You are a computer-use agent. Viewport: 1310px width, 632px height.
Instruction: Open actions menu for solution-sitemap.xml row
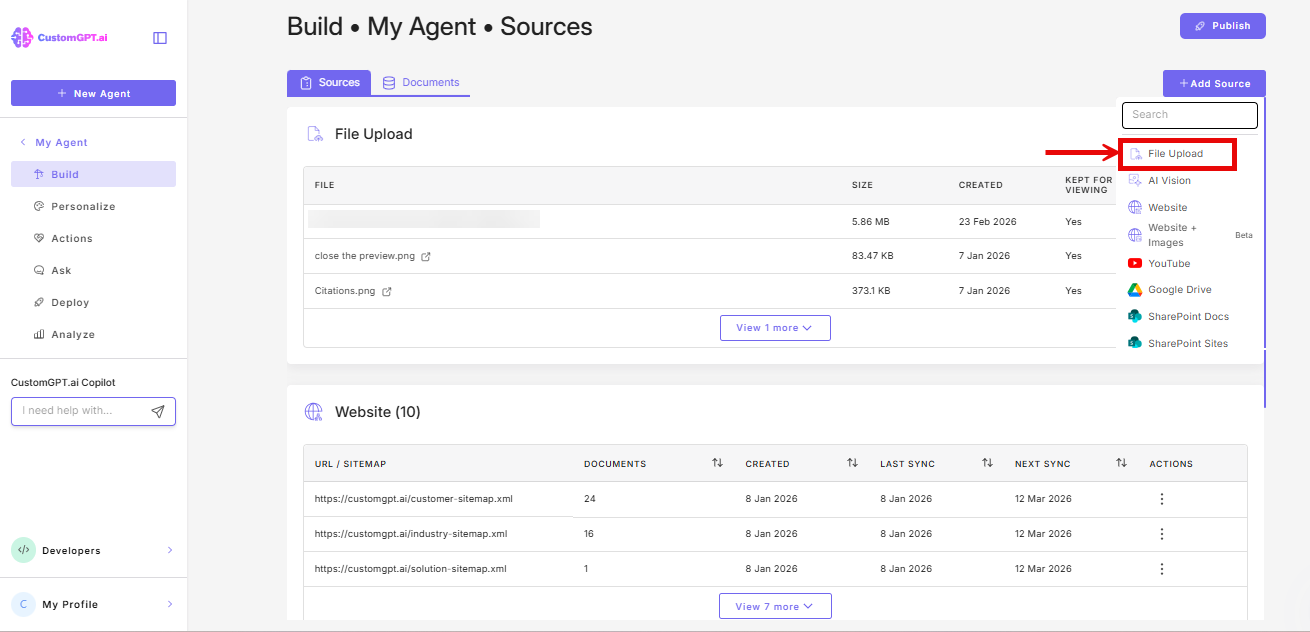[1162, 569]
